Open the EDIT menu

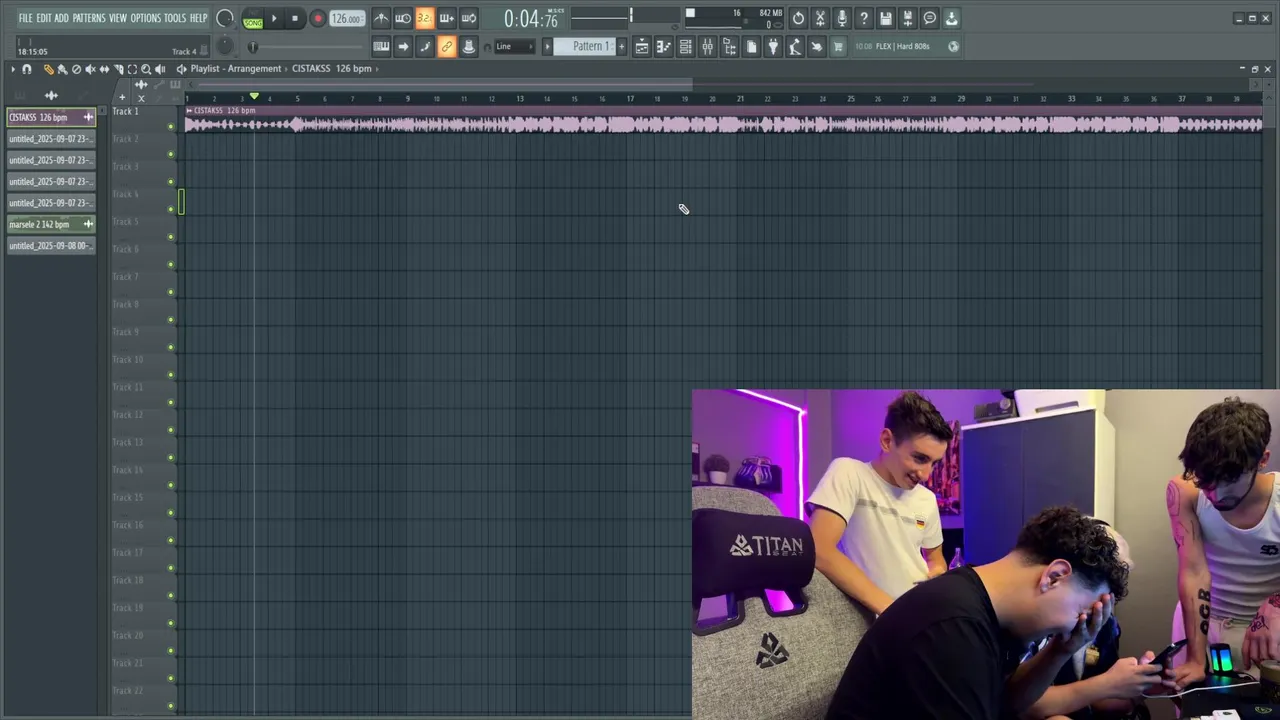click(x=44, y=18)
